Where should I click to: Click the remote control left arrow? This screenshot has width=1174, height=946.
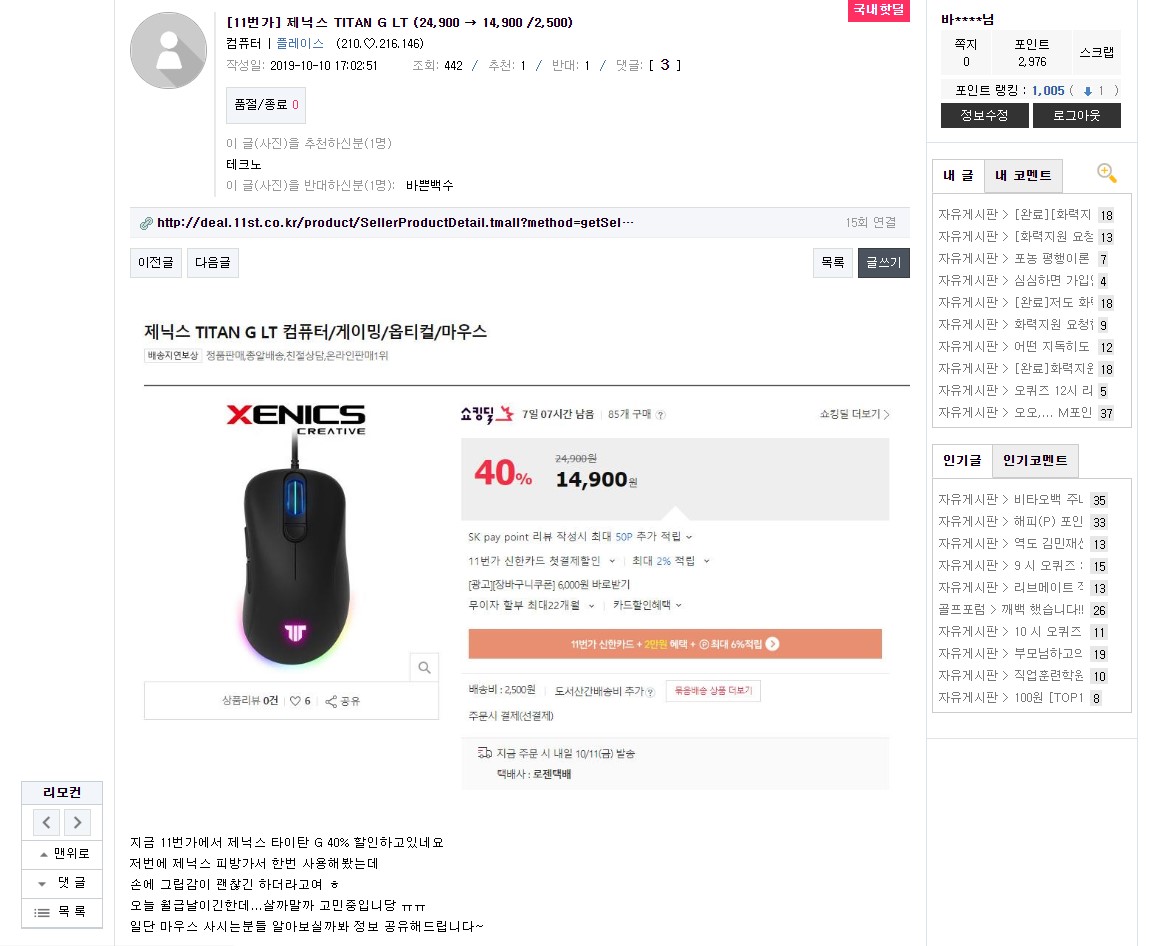tap(47, 823)
